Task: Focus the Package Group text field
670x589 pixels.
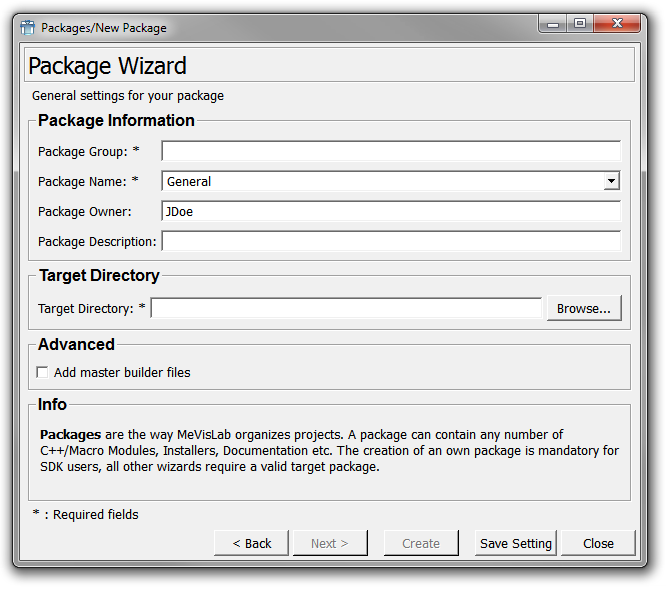Action: [x=390, y=152]
